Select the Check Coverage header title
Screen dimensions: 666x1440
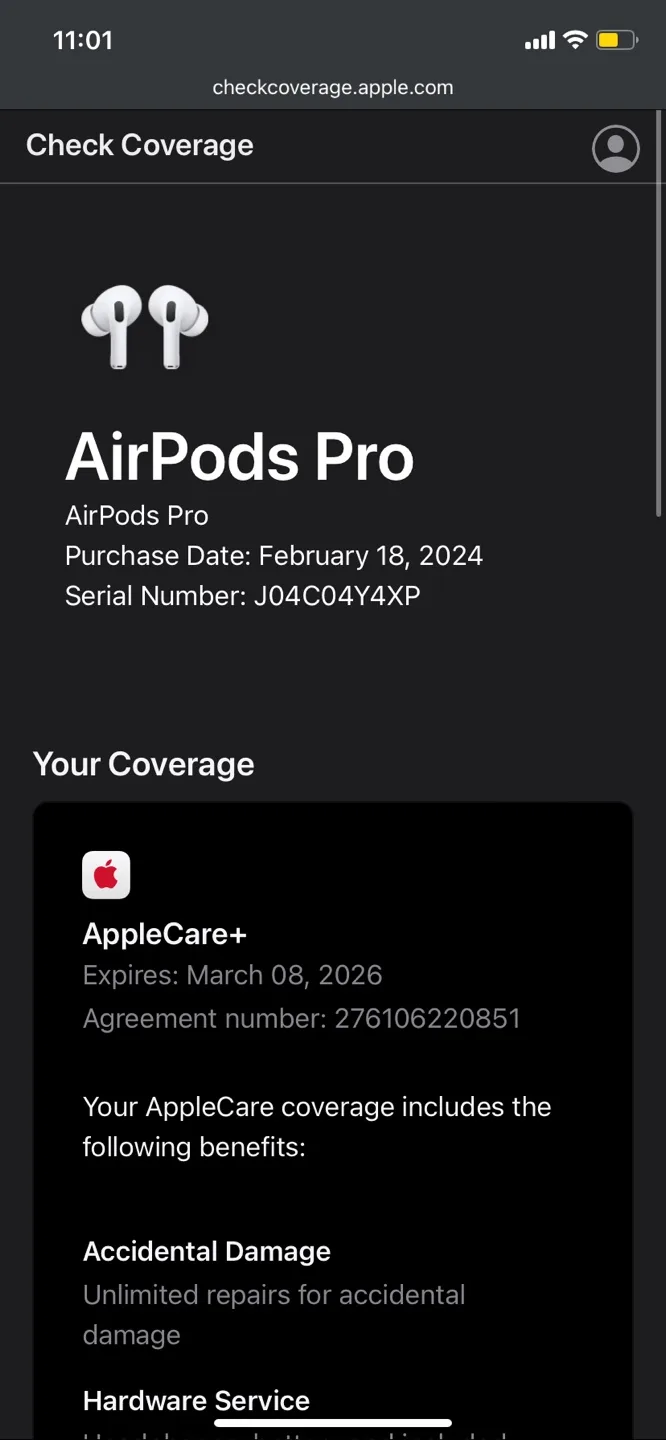(139, 145)
